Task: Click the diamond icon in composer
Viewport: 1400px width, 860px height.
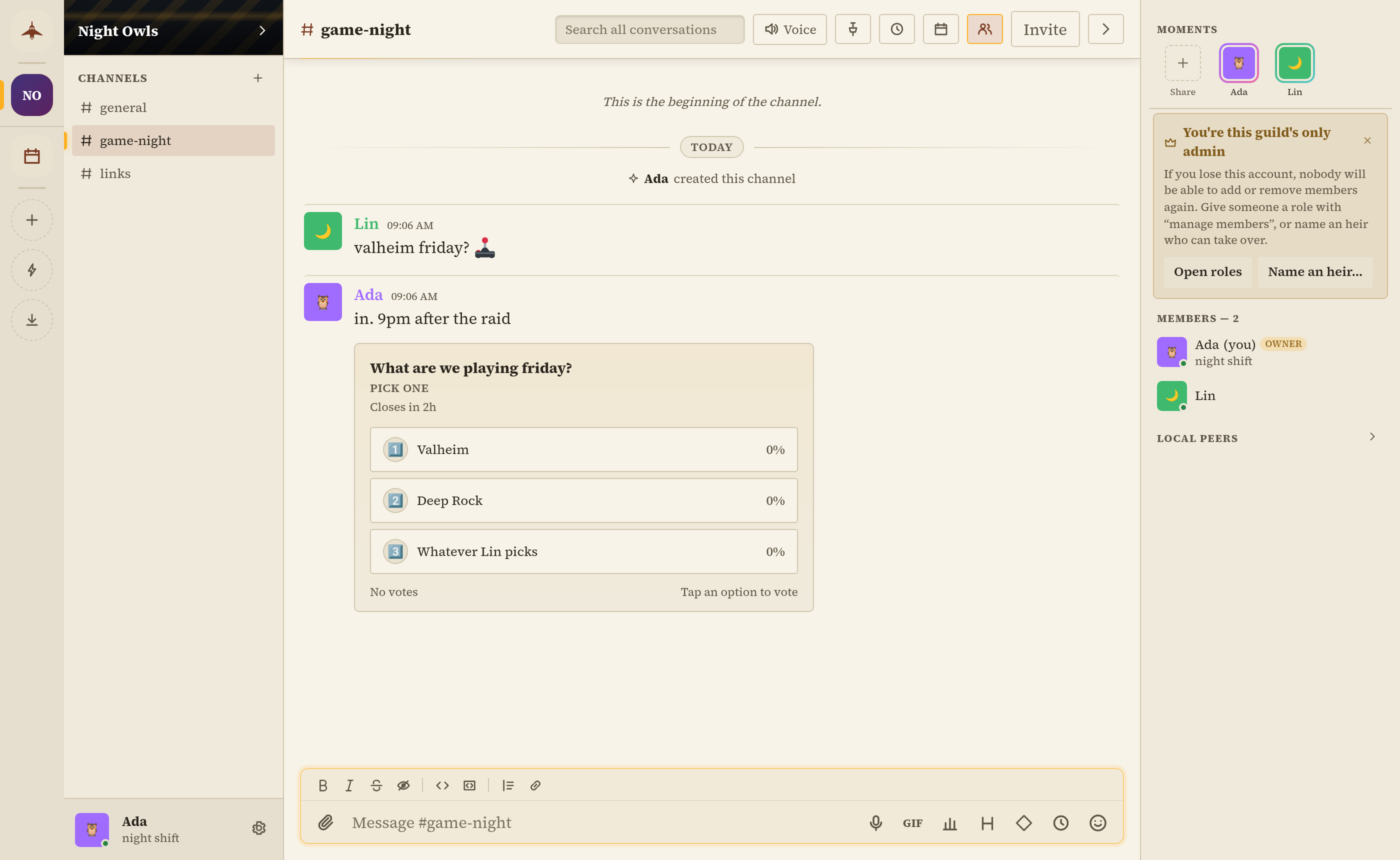Action: (x=1023, y=822)
